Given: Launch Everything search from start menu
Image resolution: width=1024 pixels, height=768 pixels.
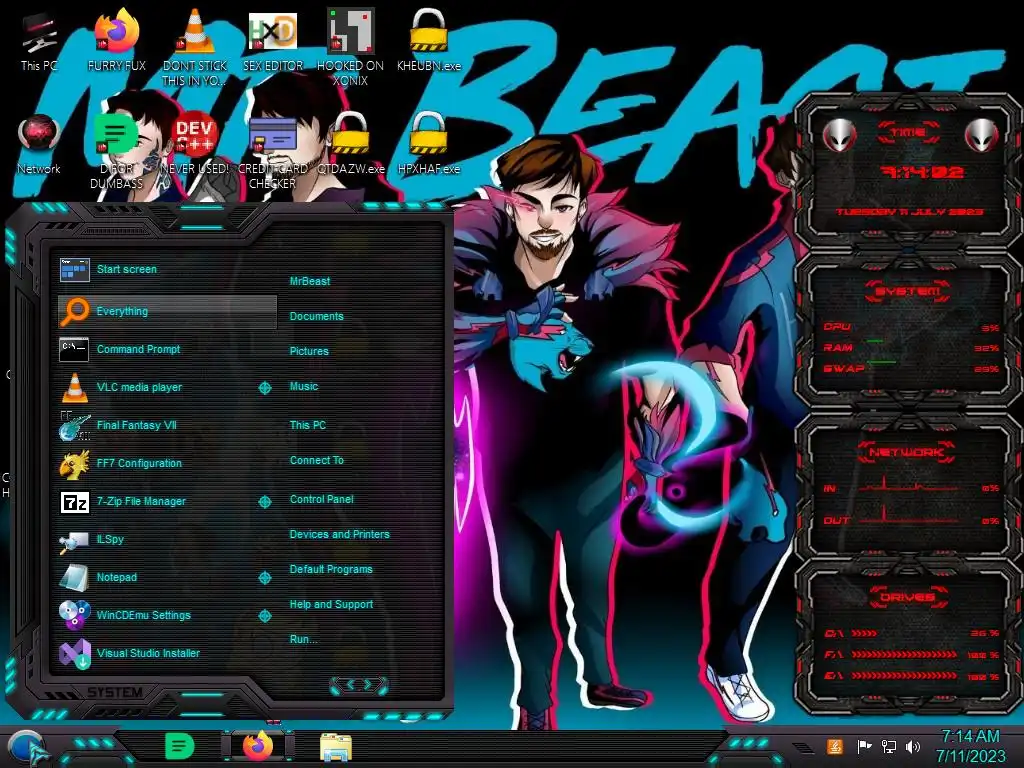Looking at the screenshot, I should (167, 312).
